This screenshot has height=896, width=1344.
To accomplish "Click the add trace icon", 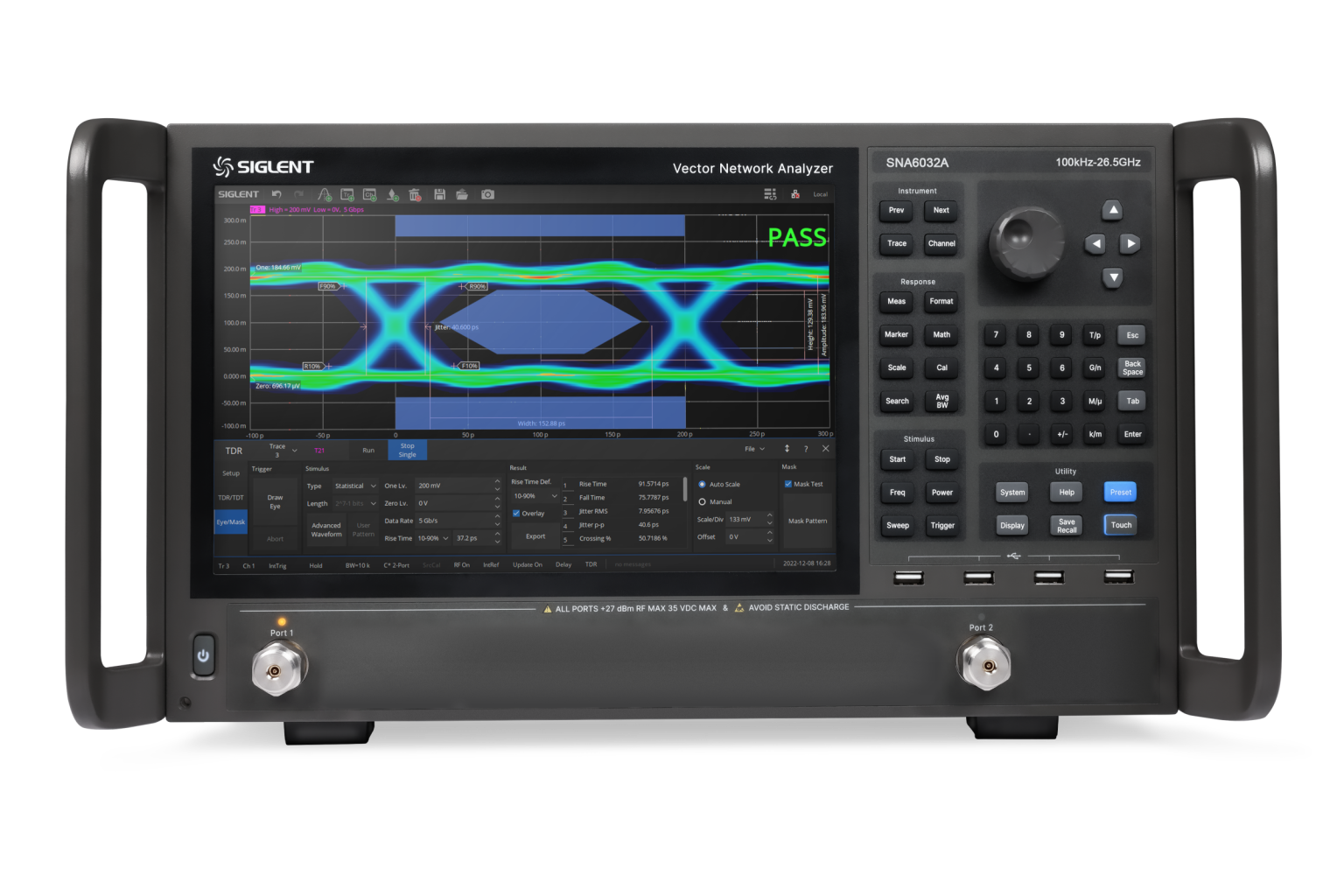I will point(347,194).
